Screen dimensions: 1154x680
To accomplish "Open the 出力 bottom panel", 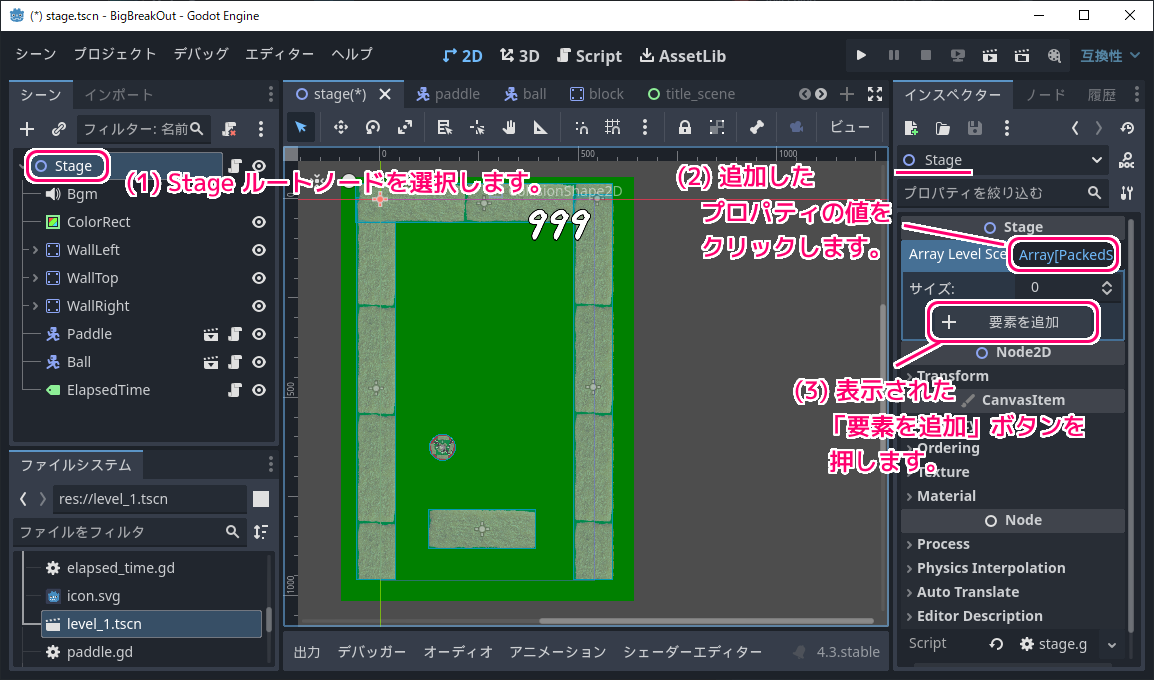I will (x=307, y=652).
